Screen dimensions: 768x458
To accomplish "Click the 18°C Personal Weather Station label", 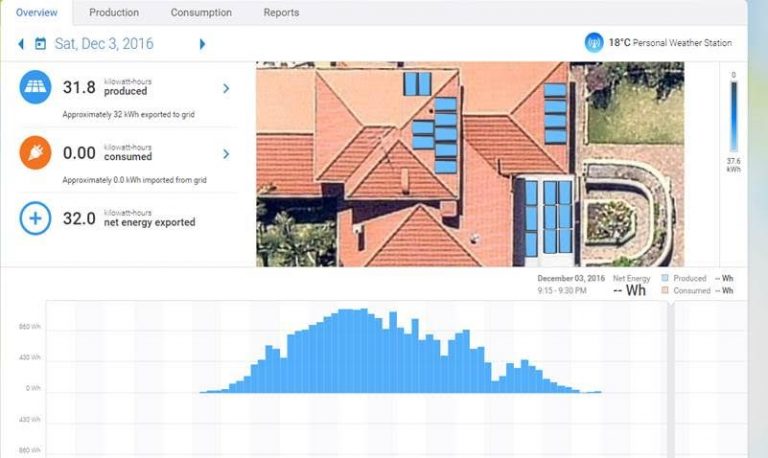I will [670, 43].
